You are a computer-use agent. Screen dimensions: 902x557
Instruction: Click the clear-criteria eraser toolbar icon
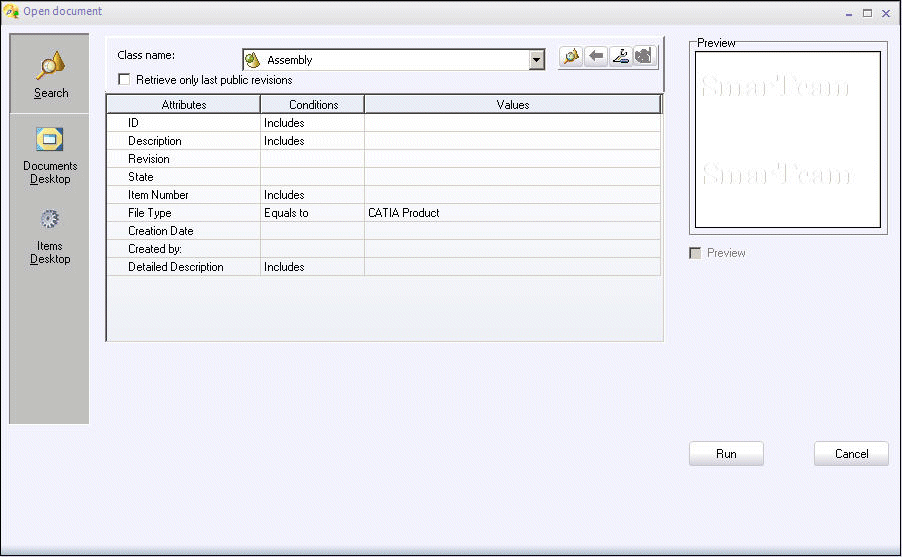tap(620, 57)
